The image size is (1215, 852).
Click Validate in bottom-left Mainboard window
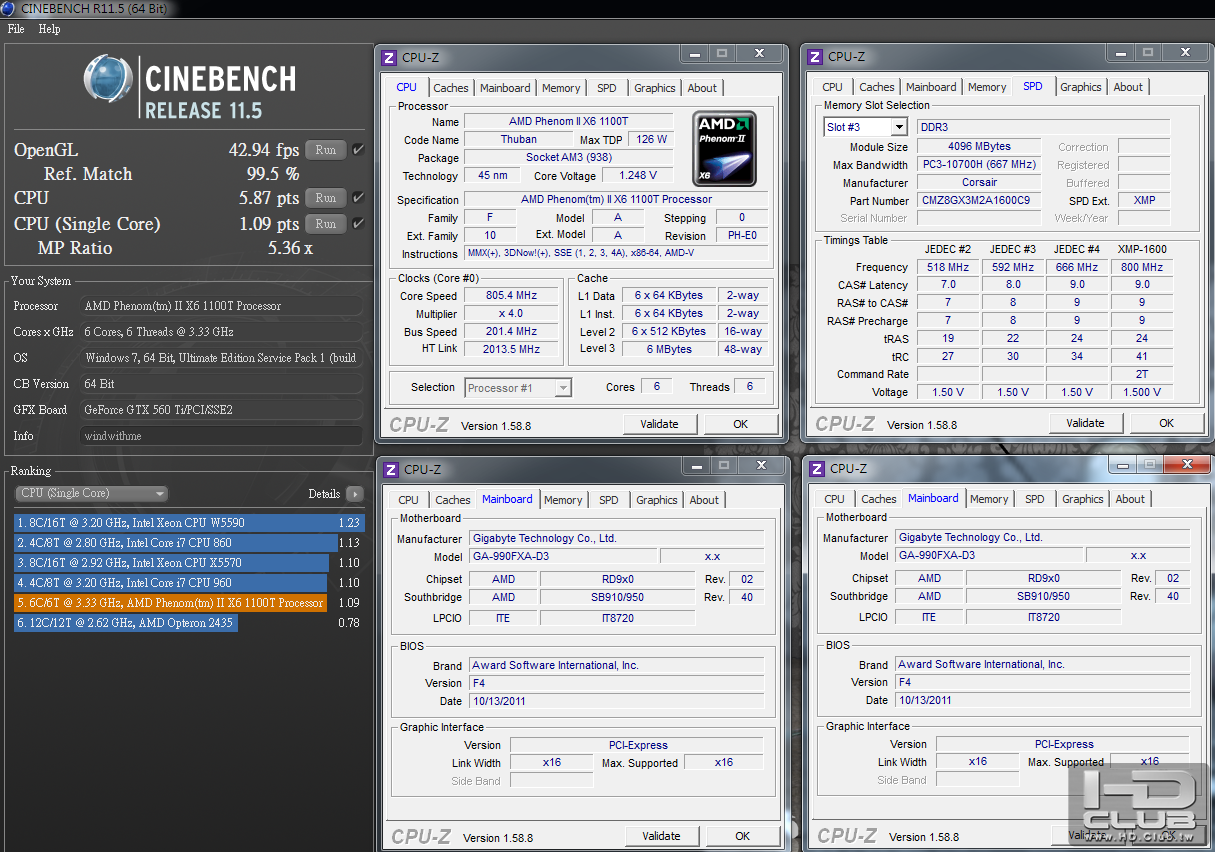point(662,836)
